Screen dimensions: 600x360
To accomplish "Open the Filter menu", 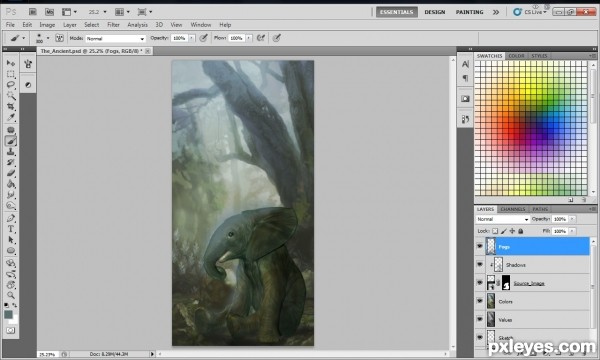I will click(x=113, y=25).
